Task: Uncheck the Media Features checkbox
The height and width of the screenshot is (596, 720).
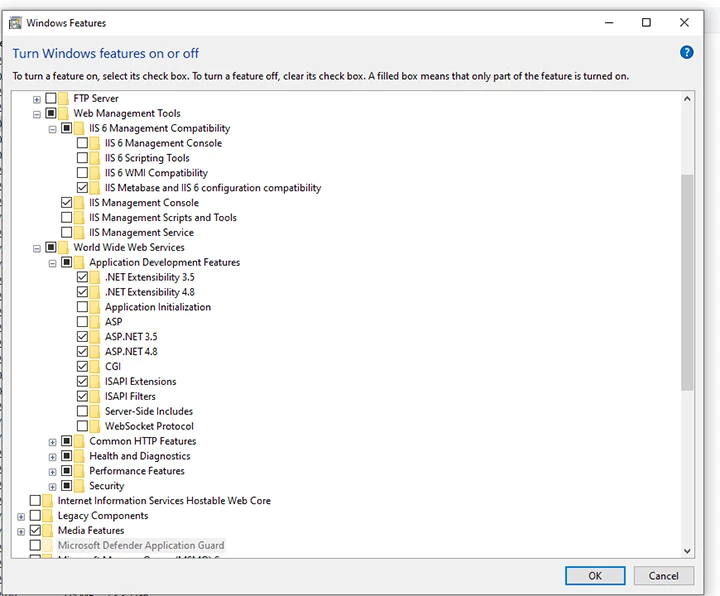Action: (x=35, y=530)
